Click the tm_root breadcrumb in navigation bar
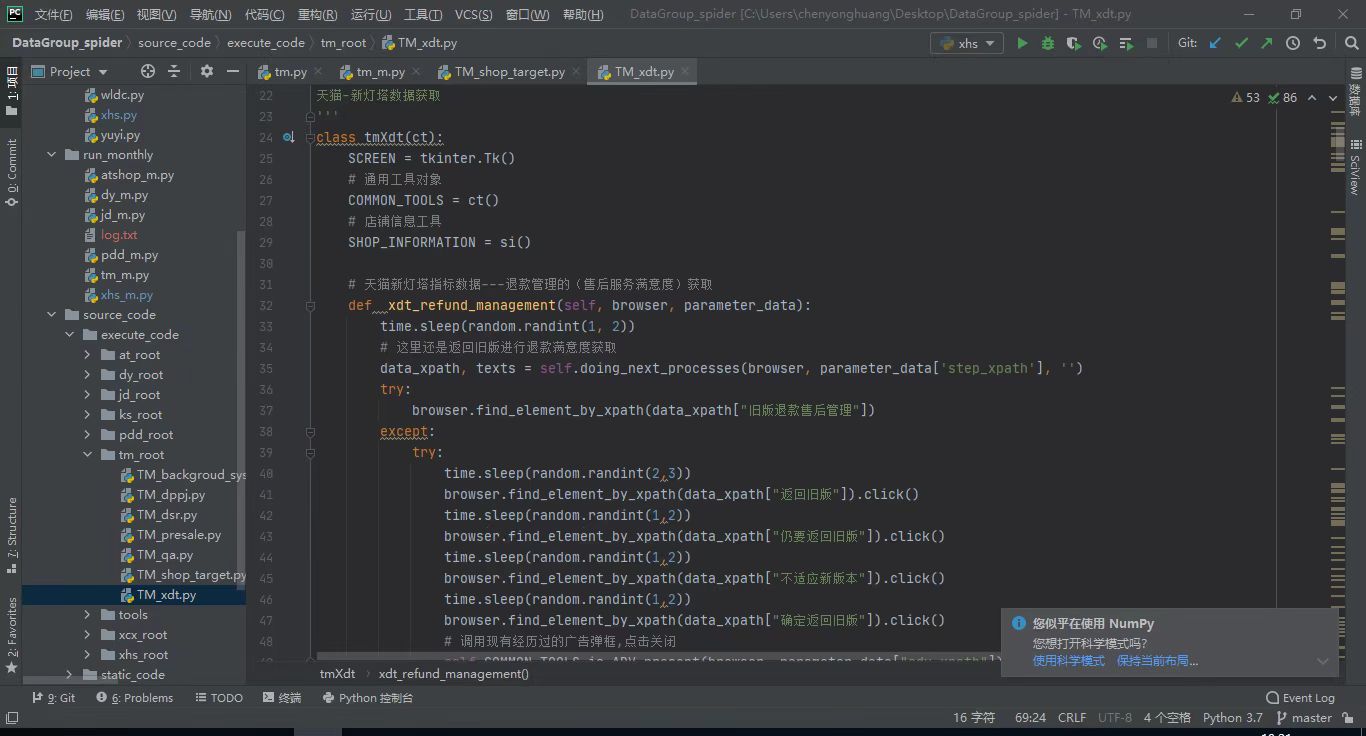This screenshot has height=736, width=1366. pos(343,43)
